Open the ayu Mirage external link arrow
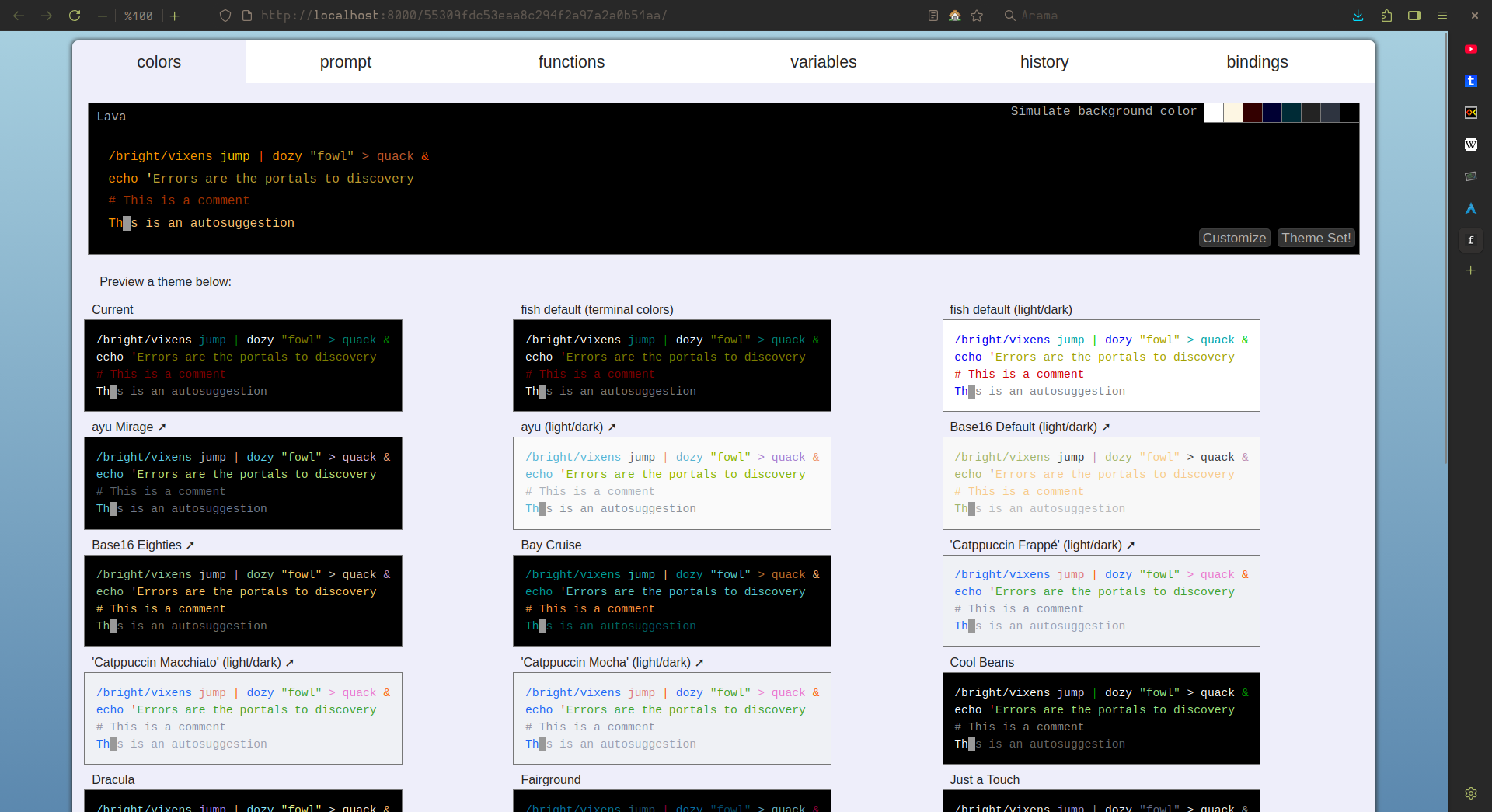The image size is (1492, 812). point(162,427)
